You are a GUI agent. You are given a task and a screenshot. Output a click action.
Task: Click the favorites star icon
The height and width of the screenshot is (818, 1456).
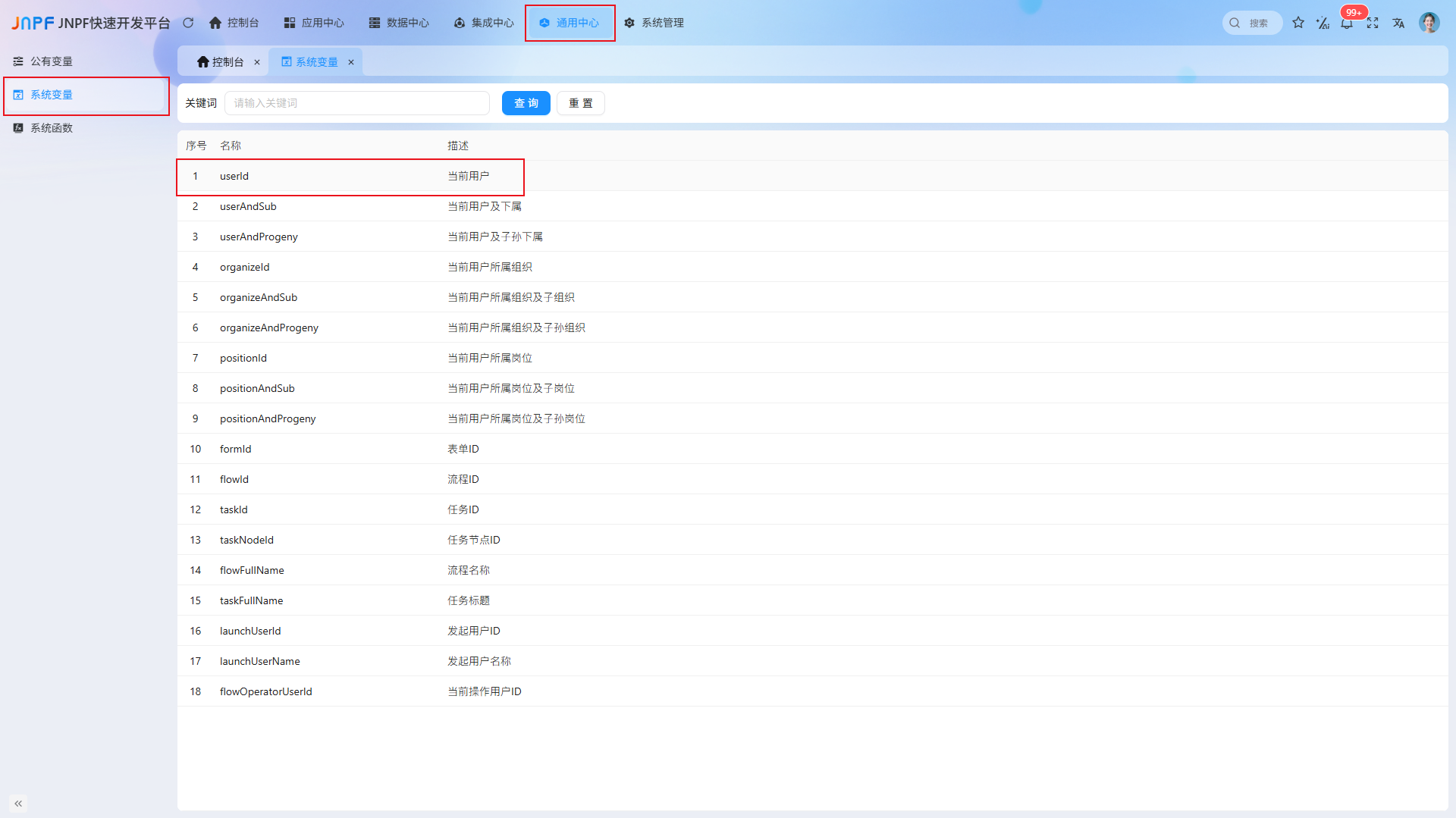coord(1298,23)
